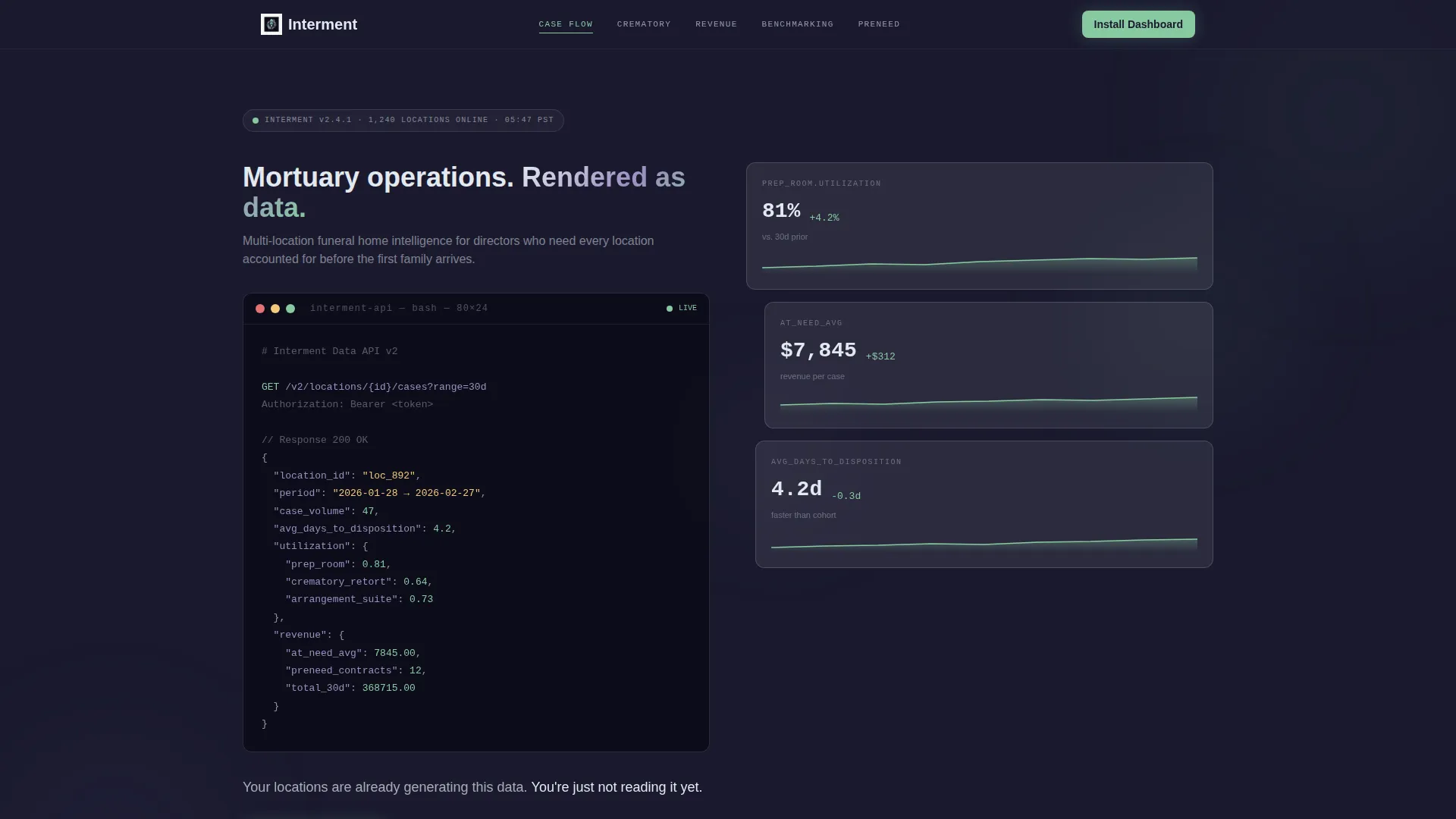
Task: Click the prep_room 0.81 line
Action: pyautogui.click(x=338, y=564)
